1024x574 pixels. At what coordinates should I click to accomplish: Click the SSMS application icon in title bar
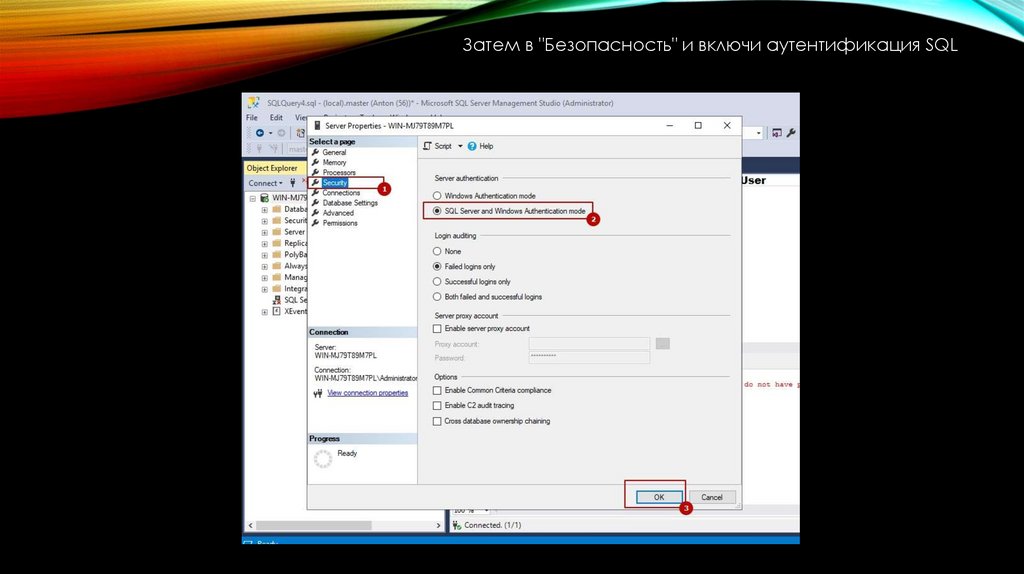[253, 103]
